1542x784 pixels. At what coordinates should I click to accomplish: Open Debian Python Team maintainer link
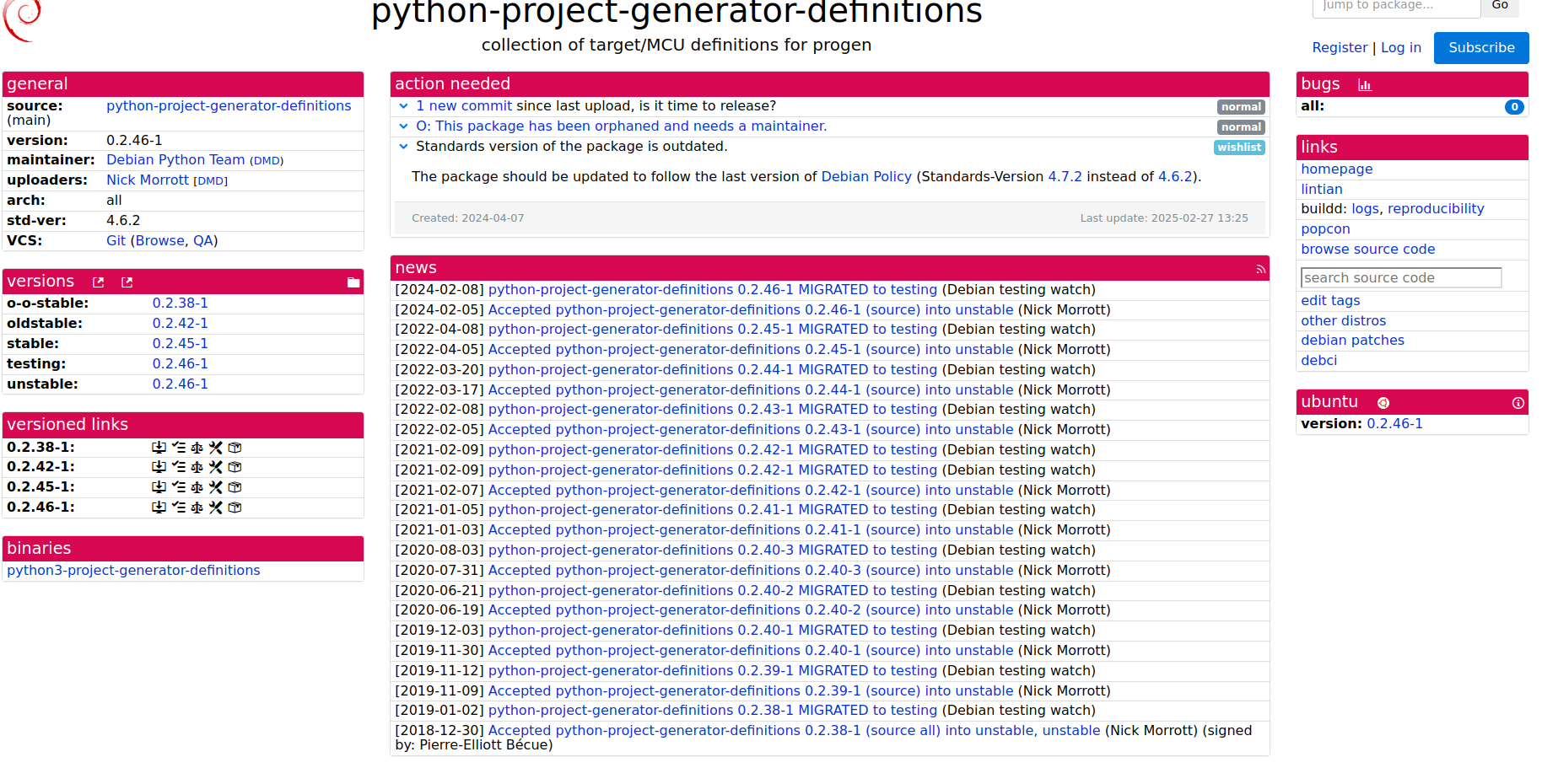pyautogui.click(x=175, y=160)
